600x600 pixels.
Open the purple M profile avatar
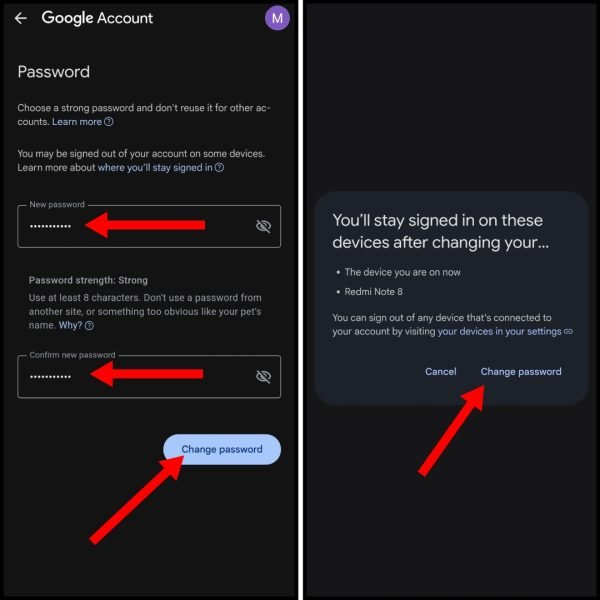coord(277,18)
